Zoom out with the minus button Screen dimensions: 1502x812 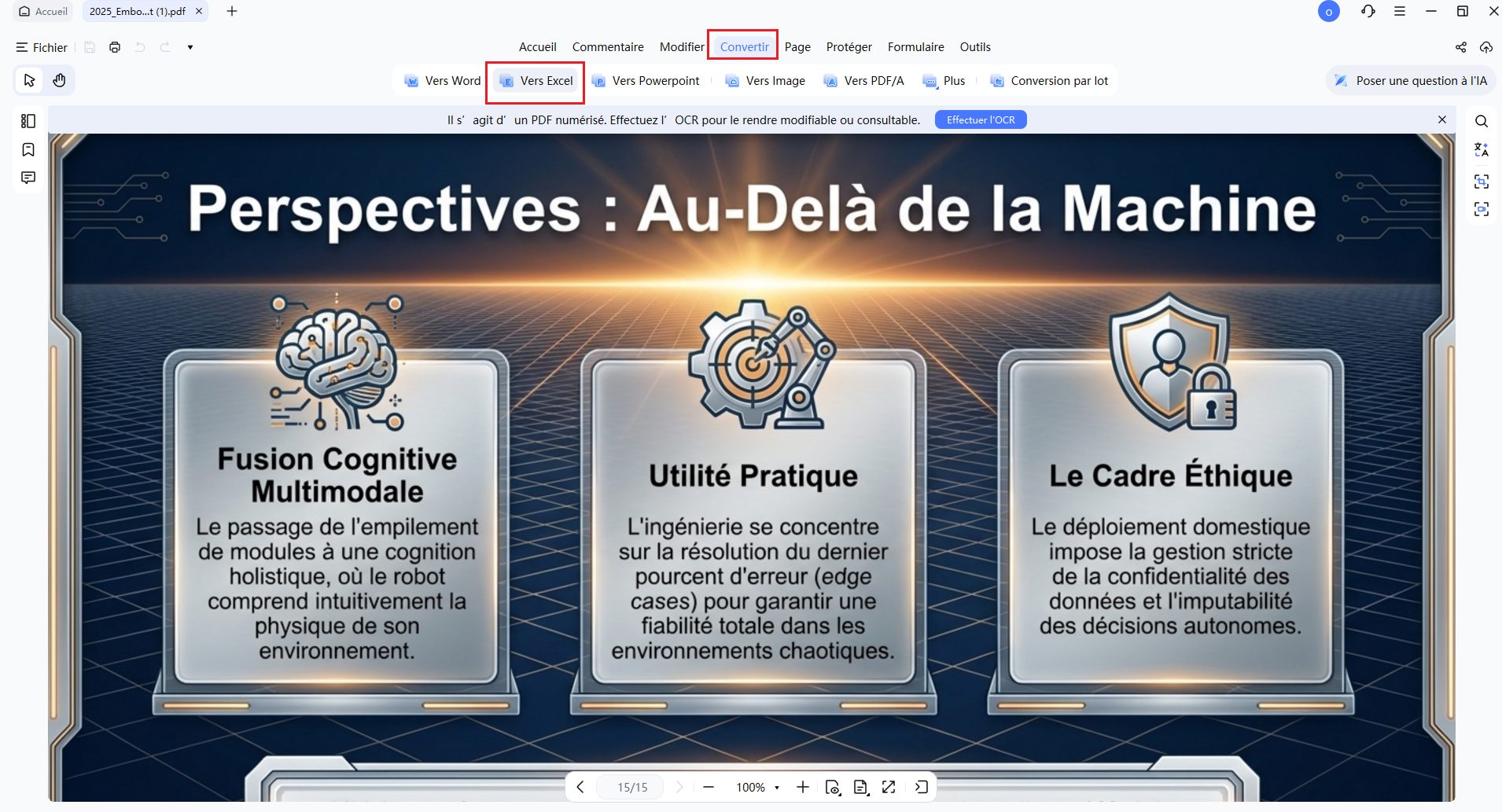709,787
